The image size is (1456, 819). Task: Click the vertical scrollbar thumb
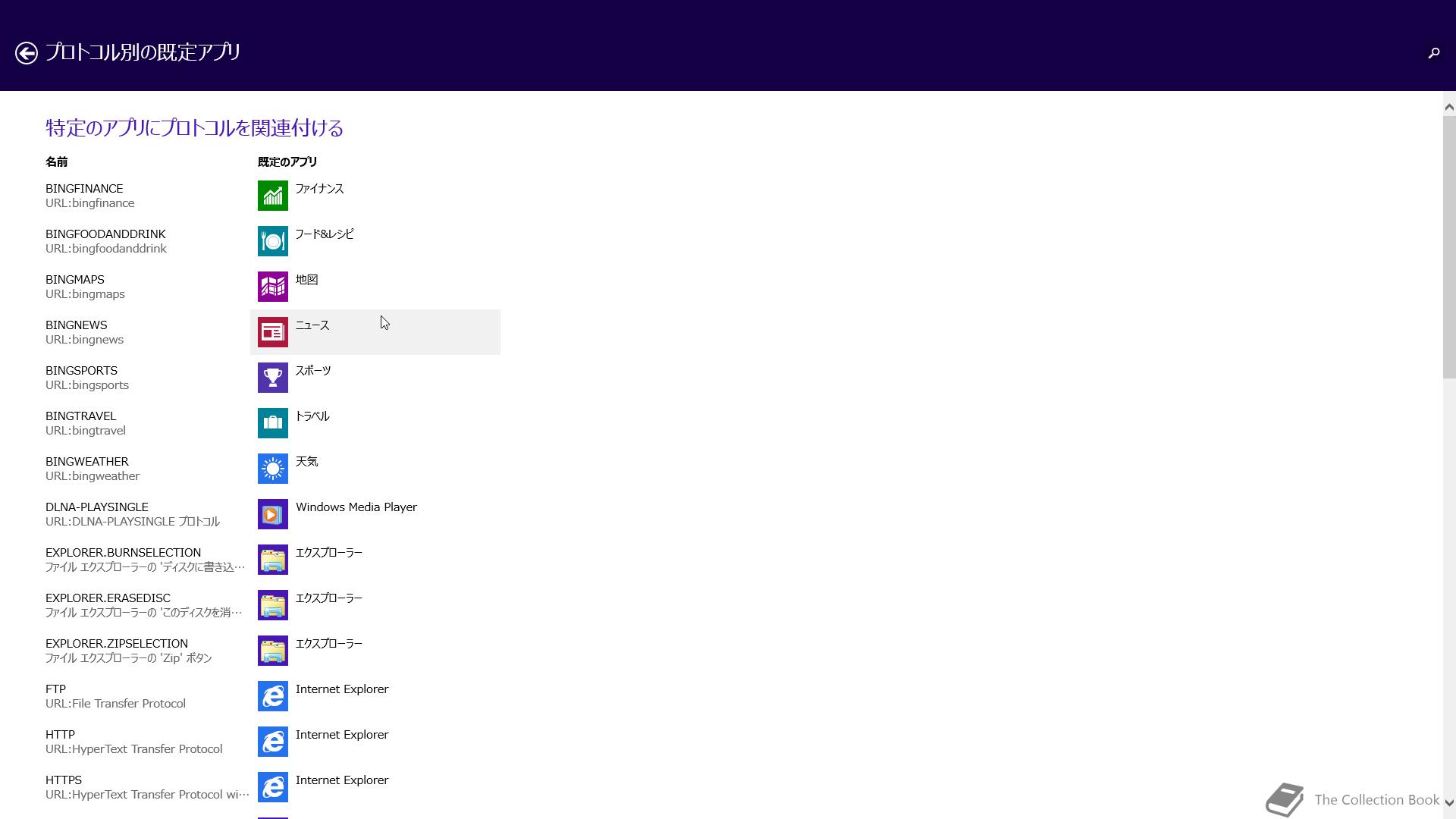click(1449, 246)
